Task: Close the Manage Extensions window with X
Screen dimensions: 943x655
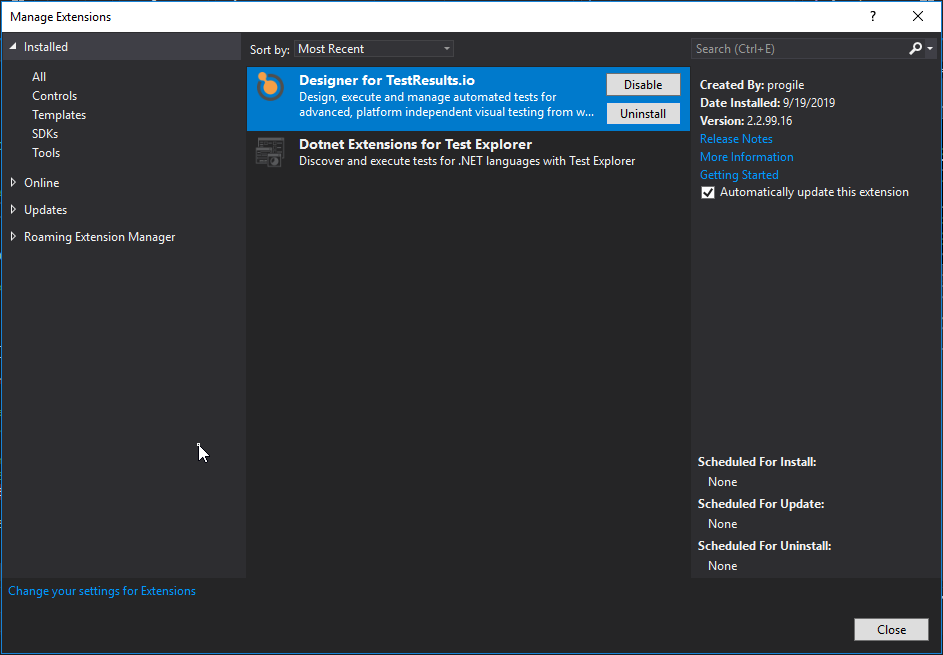Action: 918,17
